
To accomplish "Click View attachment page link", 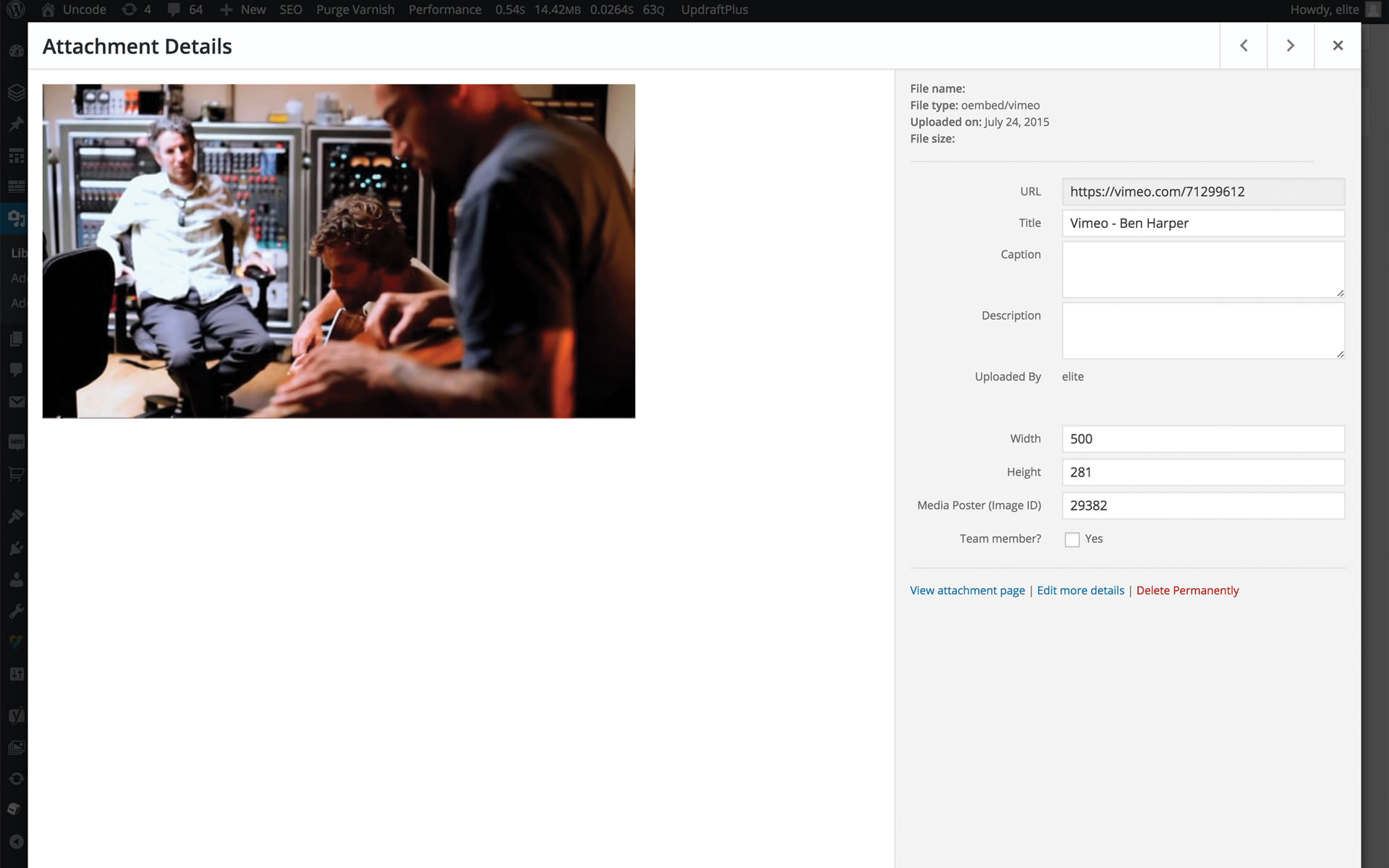I will point(966,590).
